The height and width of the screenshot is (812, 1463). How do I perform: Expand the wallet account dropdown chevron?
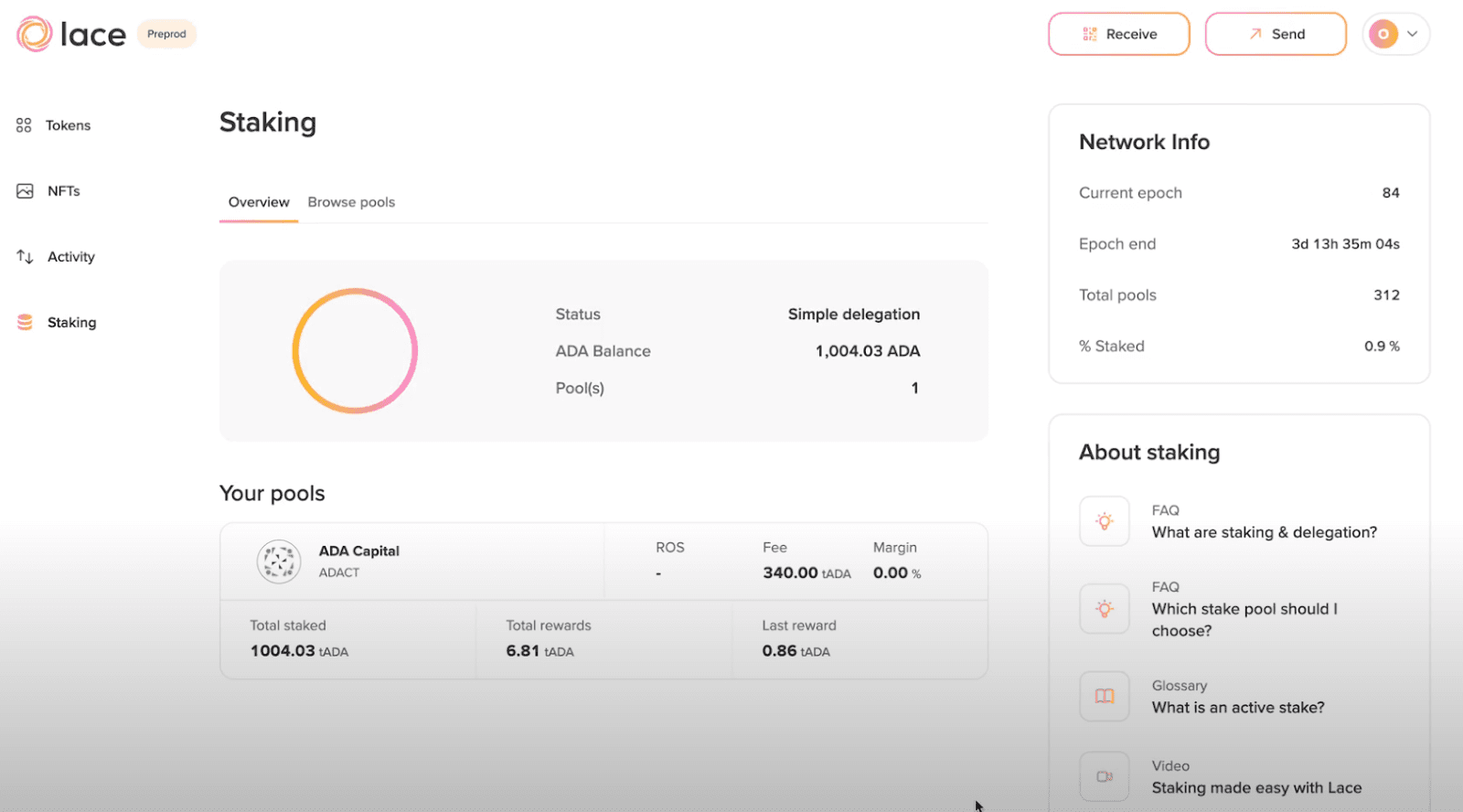tap(1413, 34)
